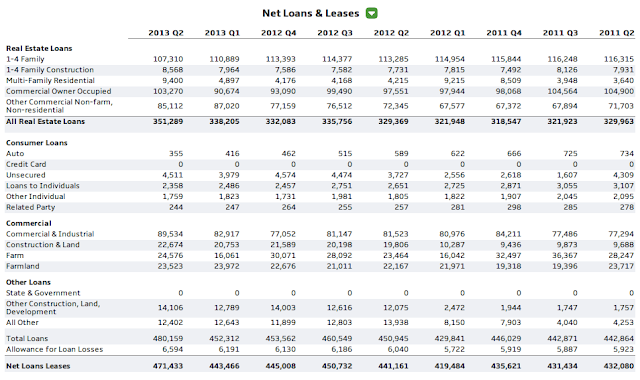Select the Credit Card row label
Screen dimensions: 640x380
click(x=26, y=164)
